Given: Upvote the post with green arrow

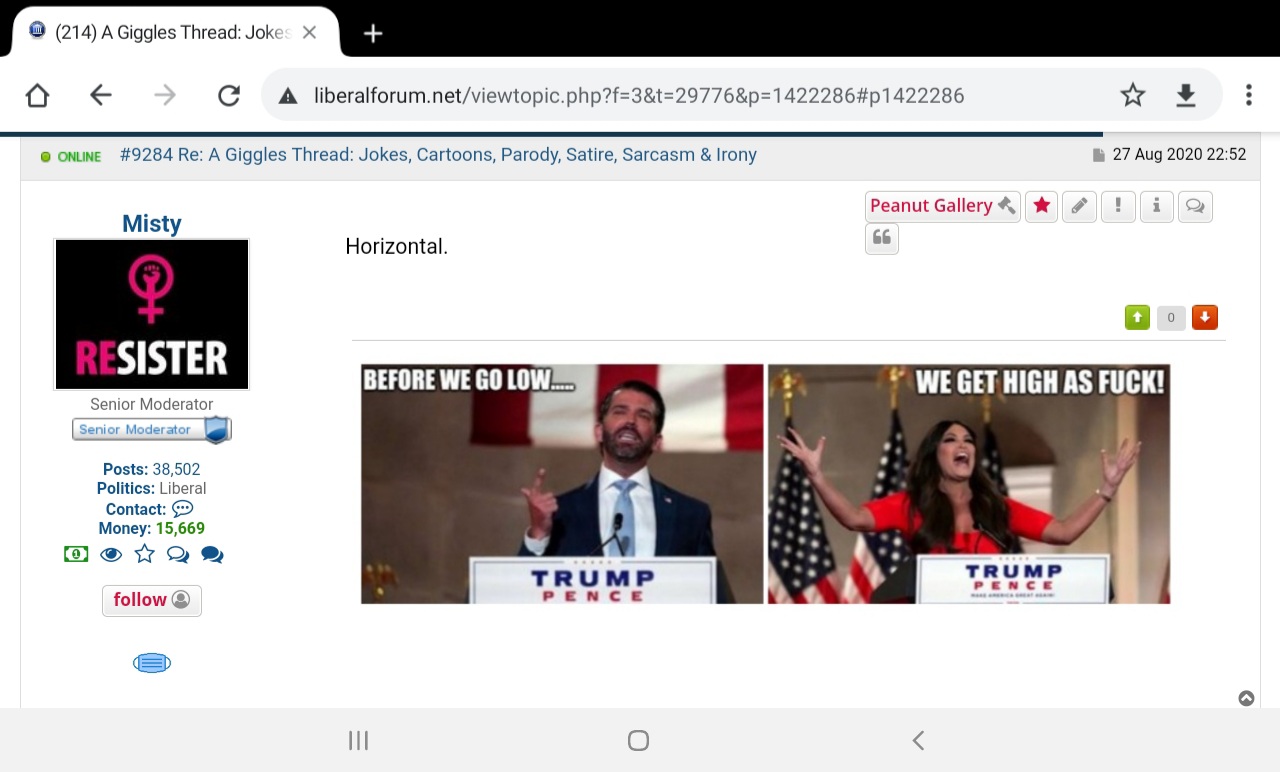Looking at the screenshot, I should pyautogui.click(x=1137, y=317).
